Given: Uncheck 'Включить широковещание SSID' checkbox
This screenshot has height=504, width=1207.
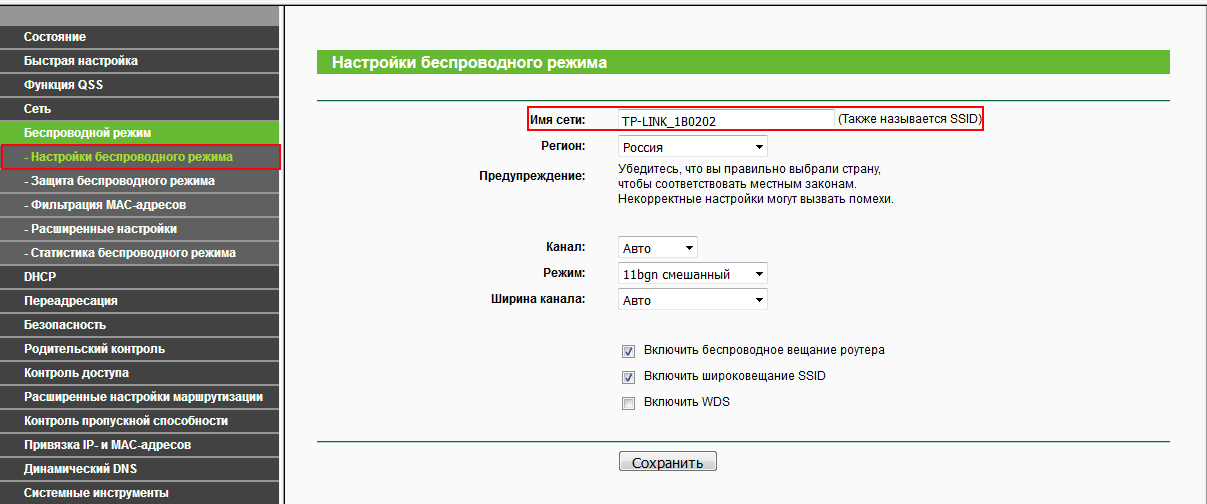Looking at the screenshot, I should click(x=629, y=377).
